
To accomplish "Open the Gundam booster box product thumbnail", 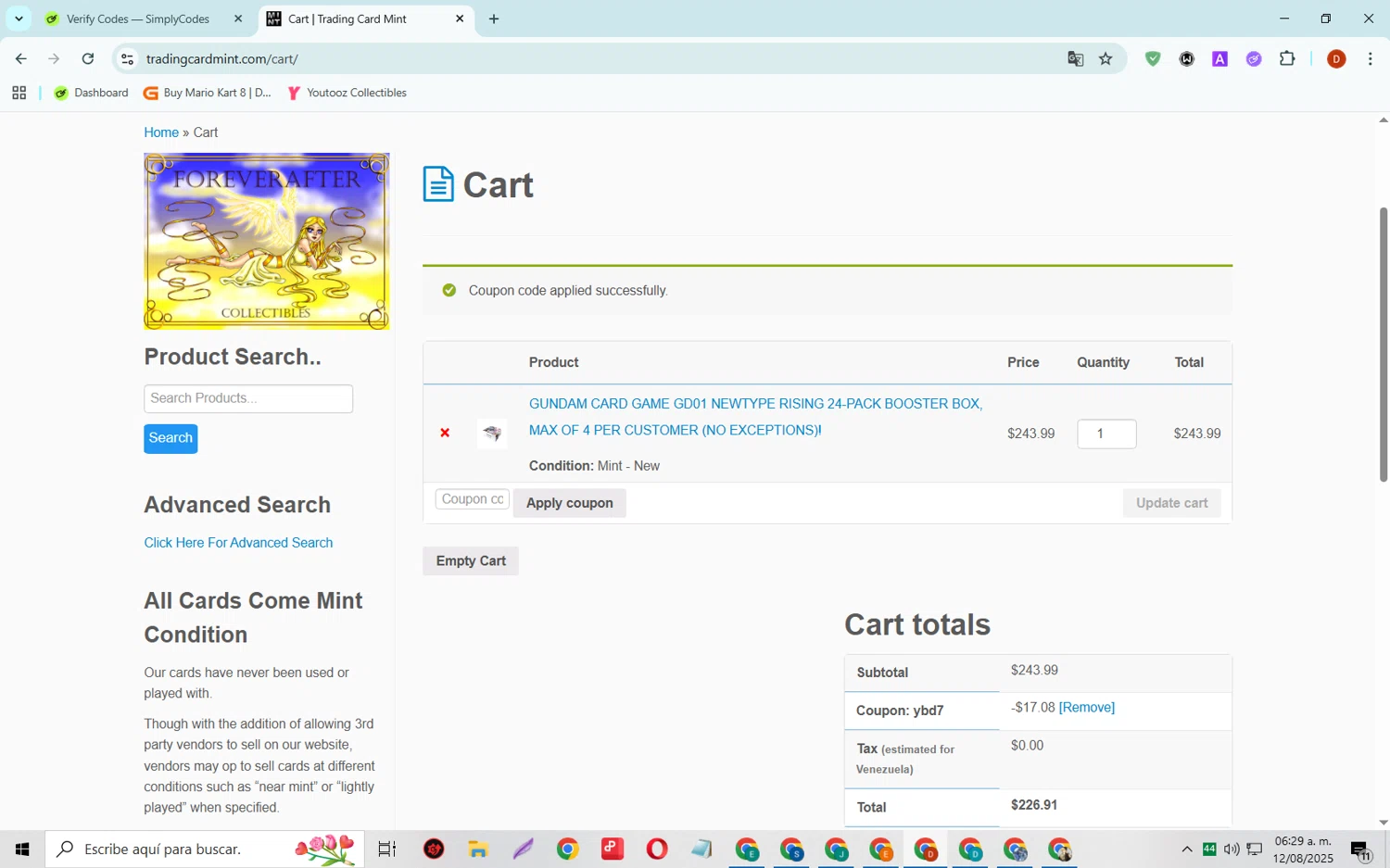I will coord(492,433).
